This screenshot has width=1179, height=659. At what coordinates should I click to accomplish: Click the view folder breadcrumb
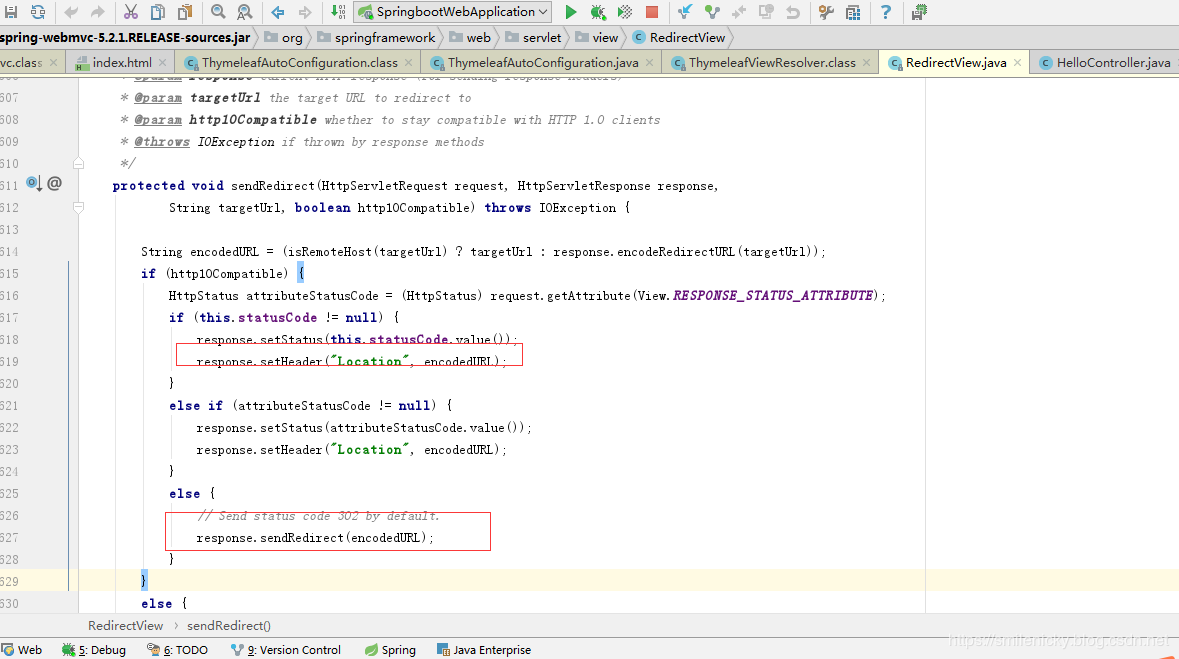596,38
